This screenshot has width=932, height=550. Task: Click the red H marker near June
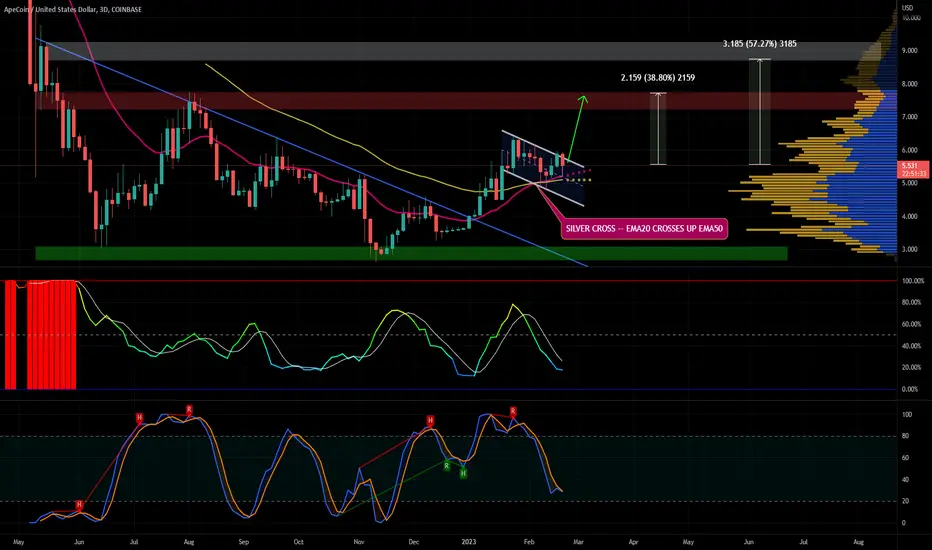79,505
